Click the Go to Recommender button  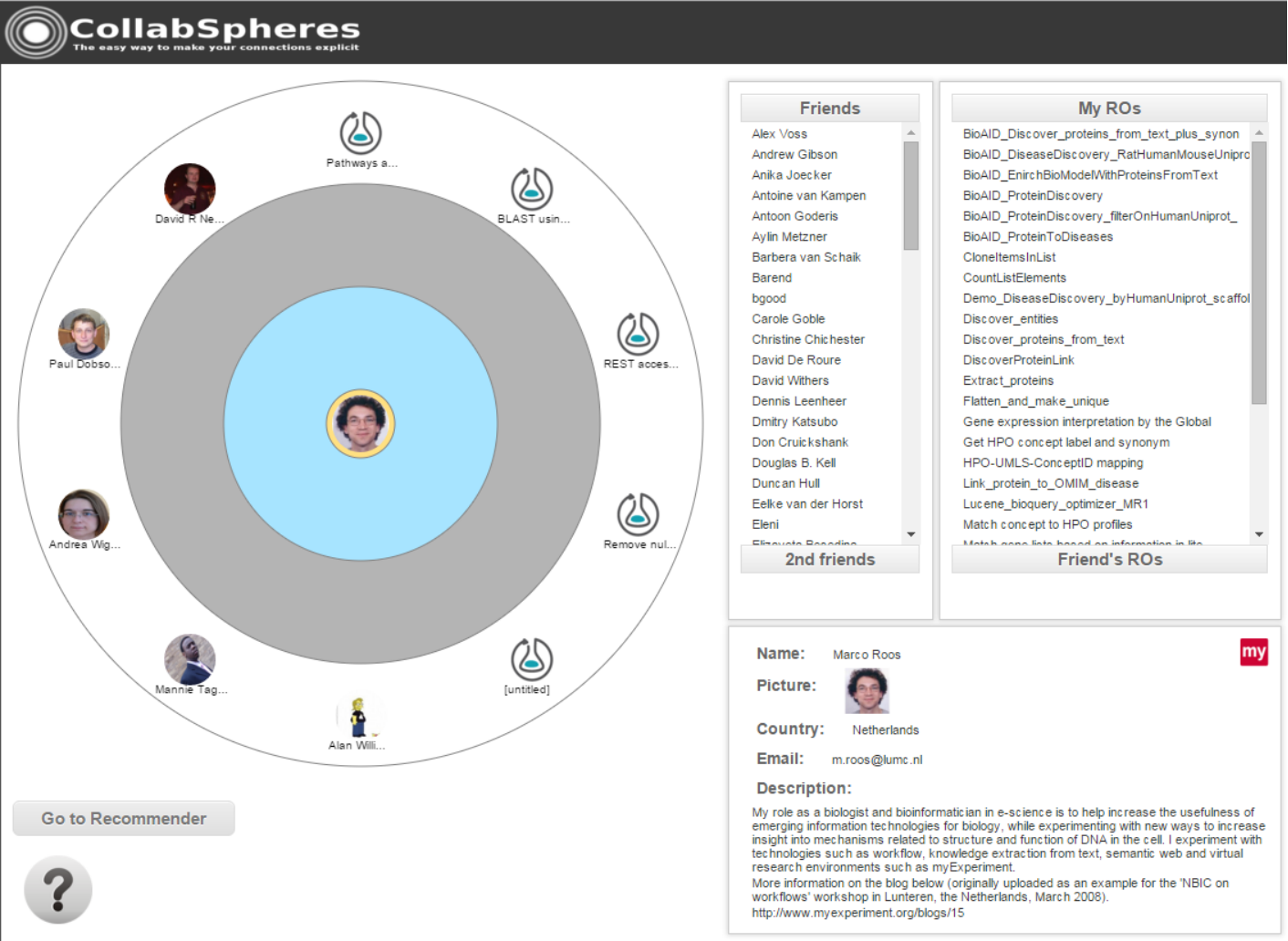[x=124, y=818]
